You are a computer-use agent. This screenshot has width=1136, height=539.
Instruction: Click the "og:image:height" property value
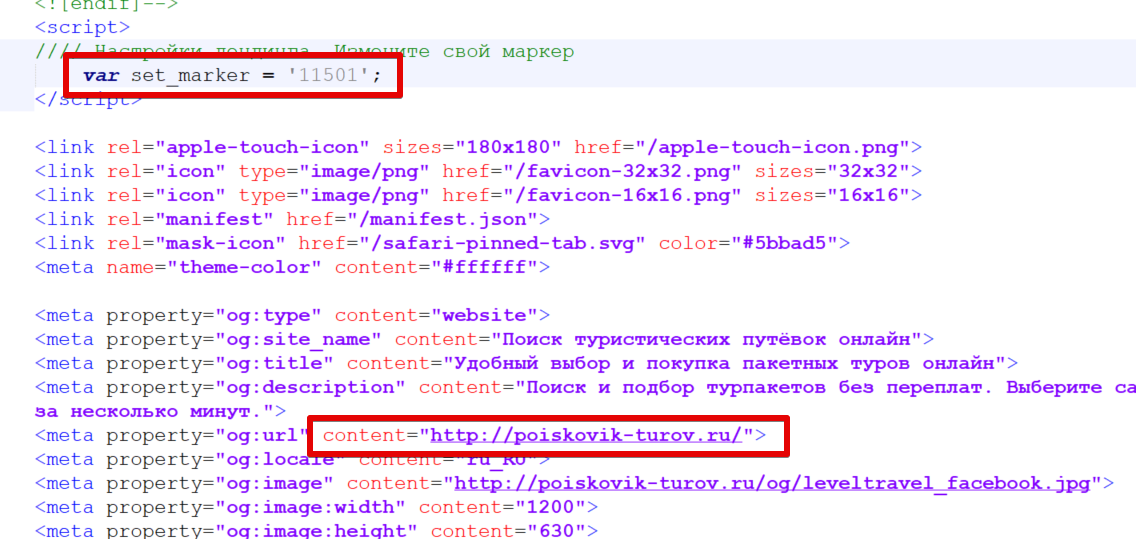pyautogui.click(x=317, y=531)
